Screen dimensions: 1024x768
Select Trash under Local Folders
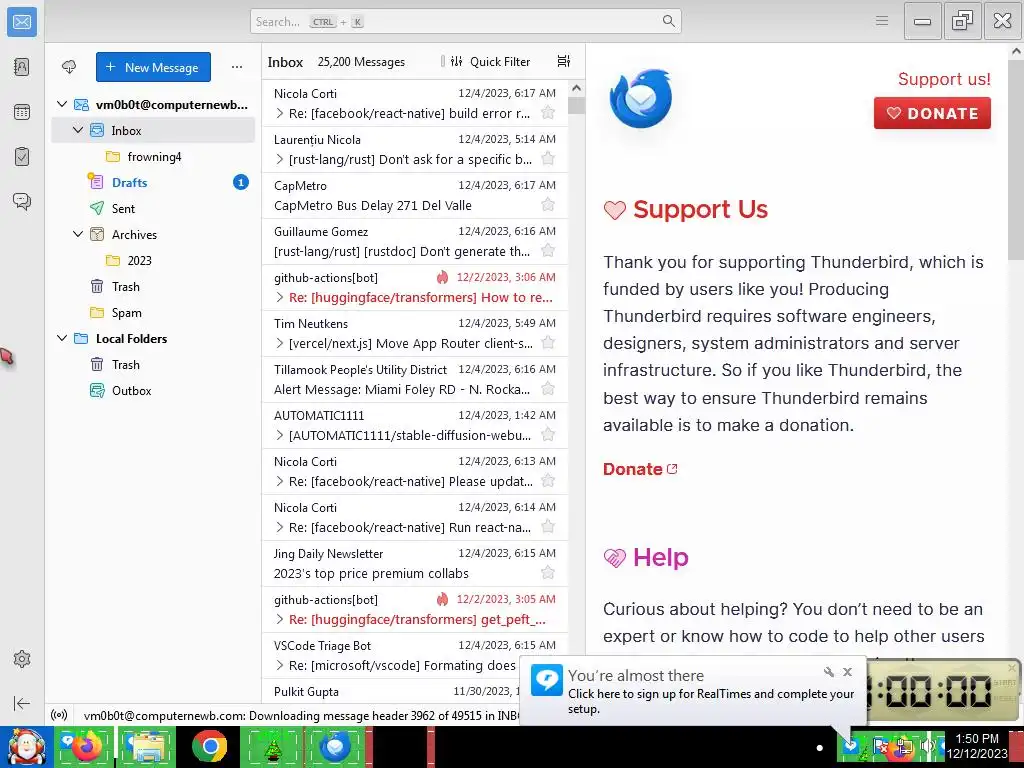tap(153, 364)
